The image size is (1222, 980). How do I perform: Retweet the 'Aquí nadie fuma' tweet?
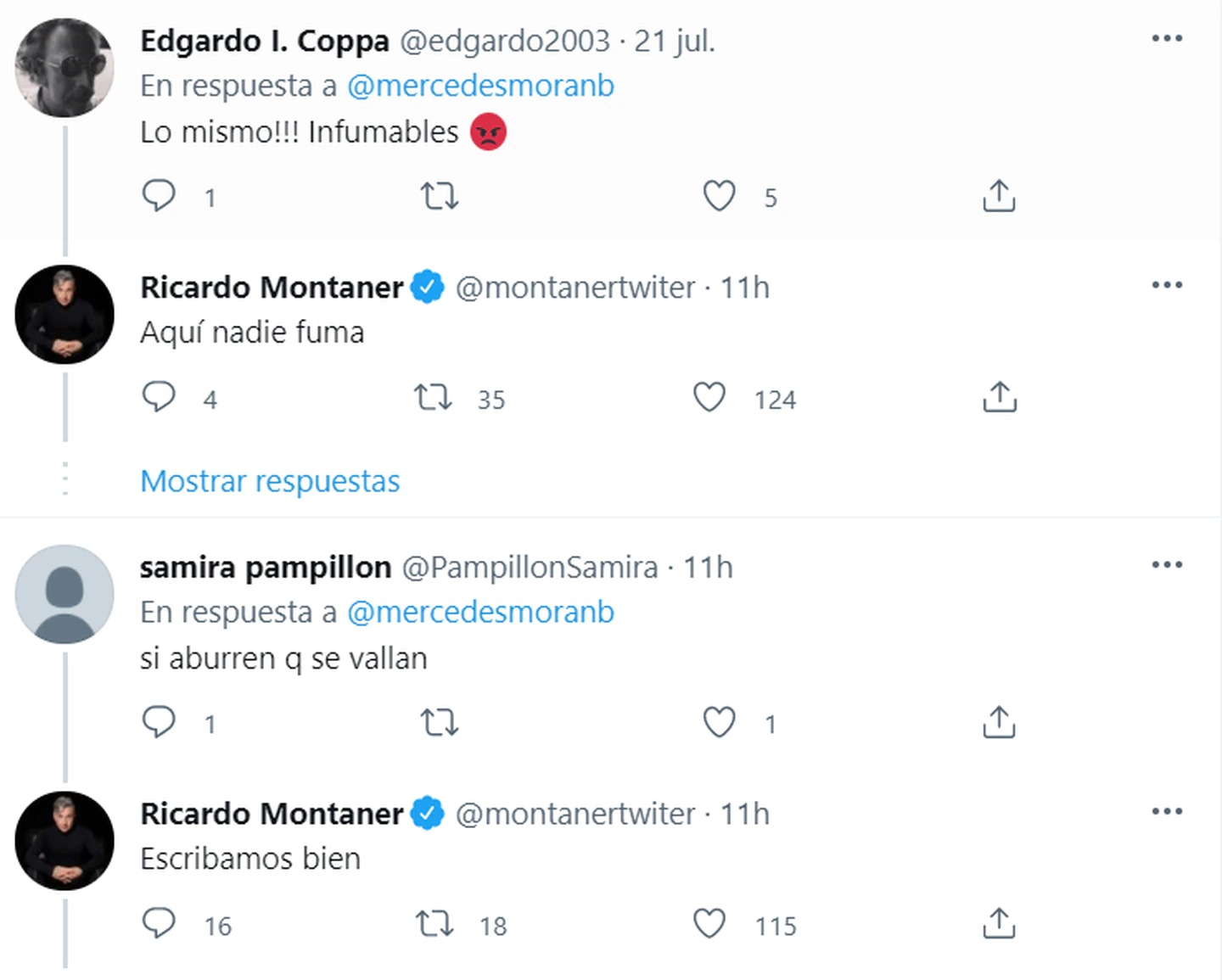pyautogui.click(x=433, y=397)
